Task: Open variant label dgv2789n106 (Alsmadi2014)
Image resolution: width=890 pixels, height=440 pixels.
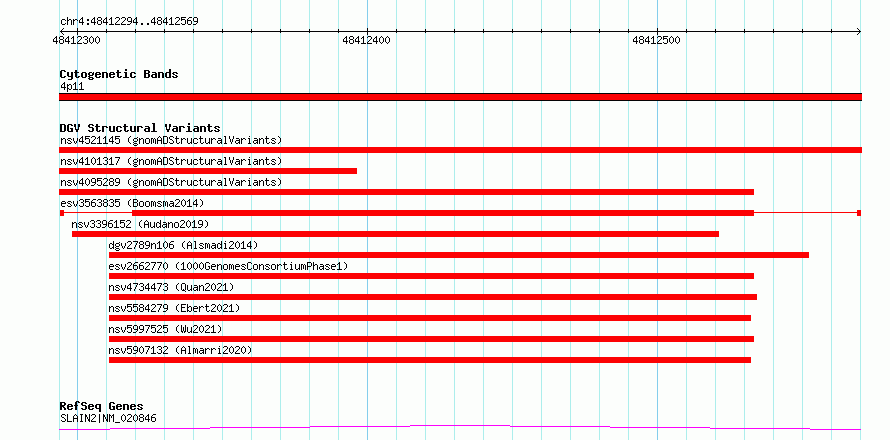Action: click(183, 245)
